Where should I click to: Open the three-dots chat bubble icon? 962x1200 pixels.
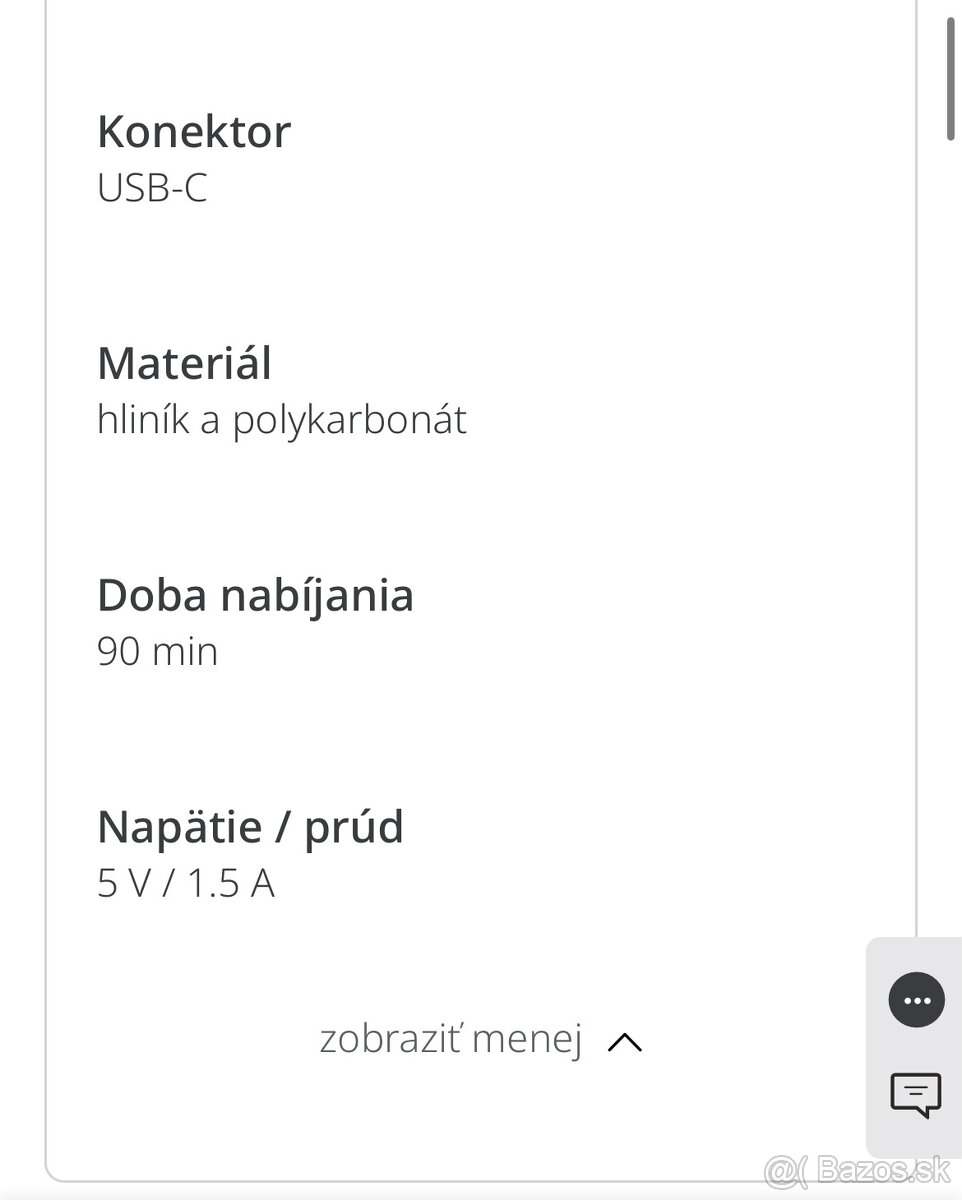click(916, 999)
